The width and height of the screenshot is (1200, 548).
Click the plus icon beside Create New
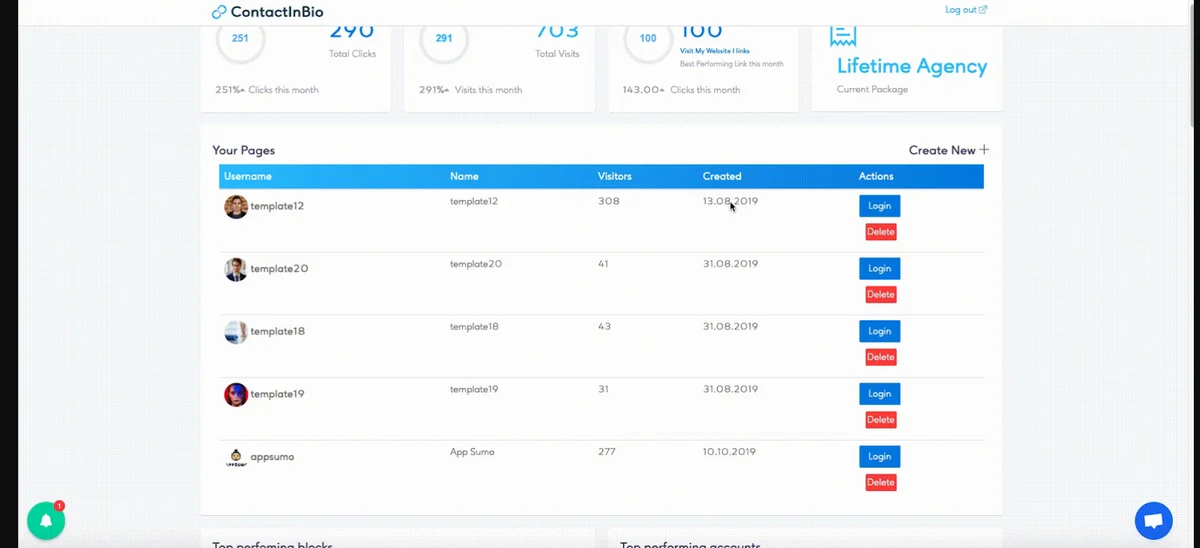pyautogui.click(x=984, y=150)
